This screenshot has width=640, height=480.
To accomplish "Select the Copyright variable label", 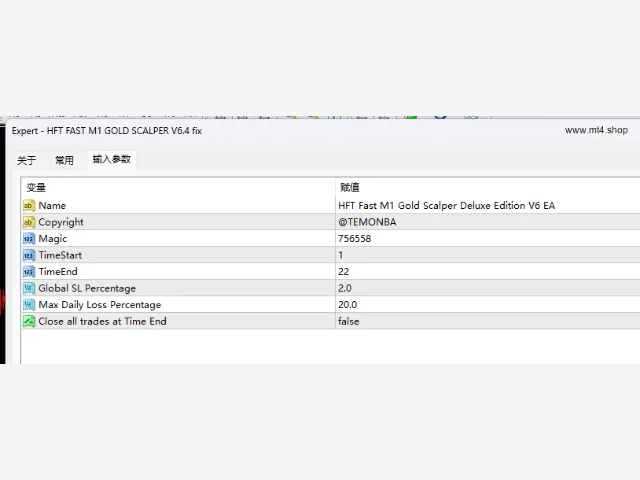I will coord(61,222).
